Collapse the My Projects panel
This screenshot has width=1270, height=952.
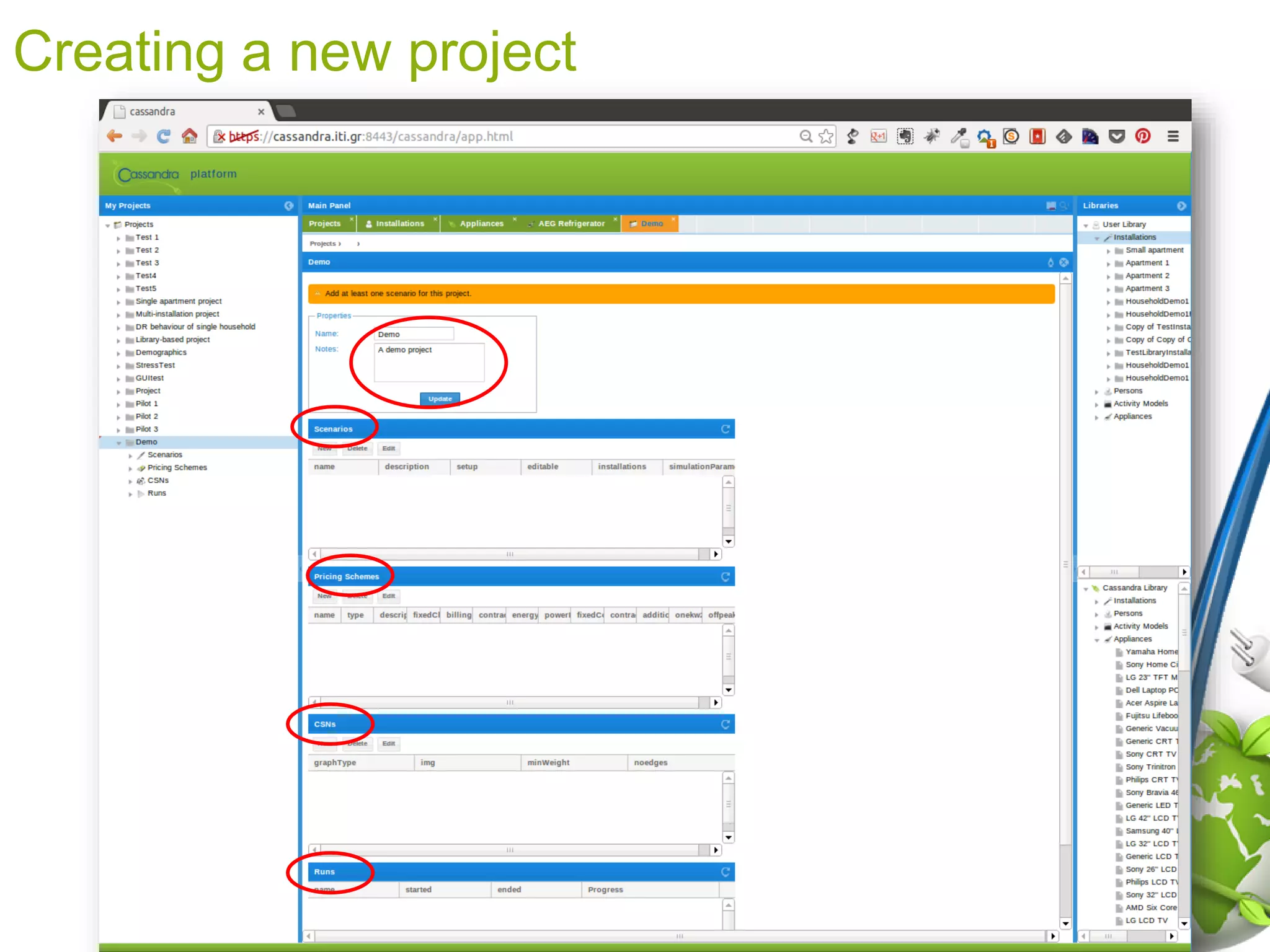point(288,206)
